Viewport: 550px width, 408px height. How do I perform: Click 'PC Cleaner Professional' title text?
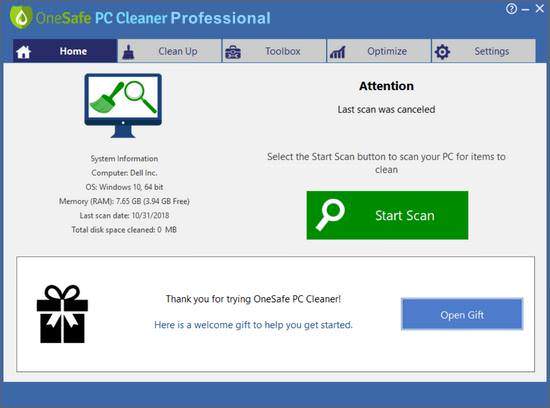183,18
